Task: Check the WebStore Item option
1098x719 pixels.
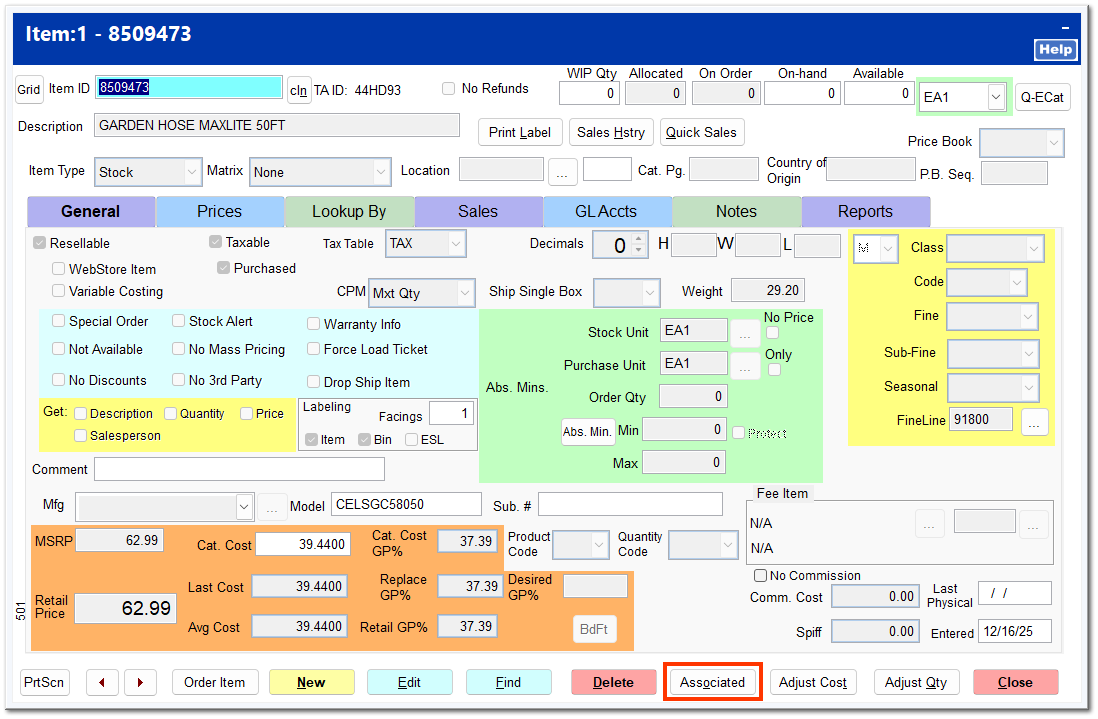Action: click(59, 269)
